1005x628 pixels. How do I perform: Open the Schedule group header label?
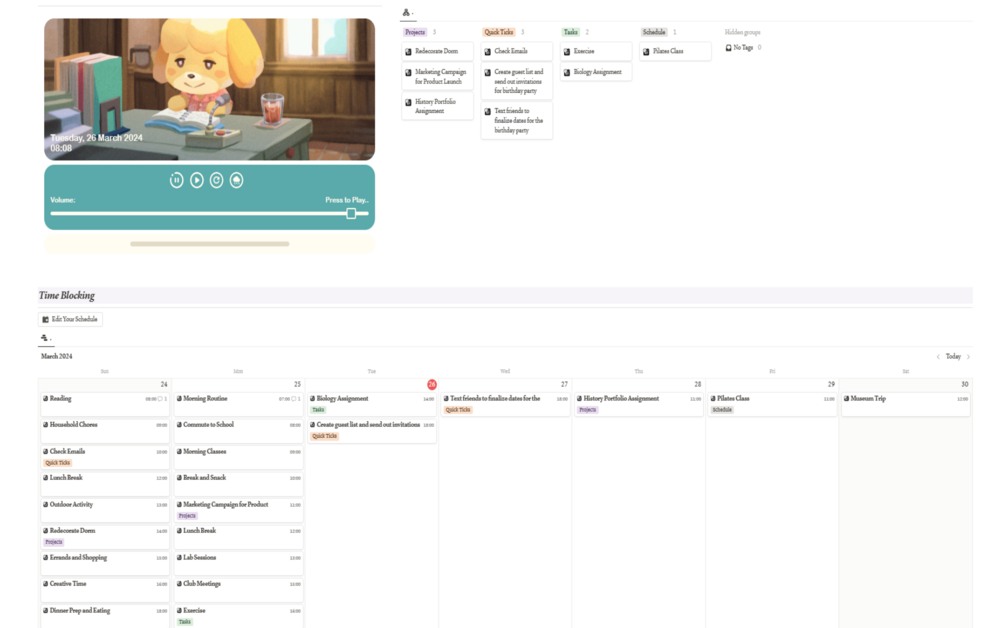coord(654,32)
